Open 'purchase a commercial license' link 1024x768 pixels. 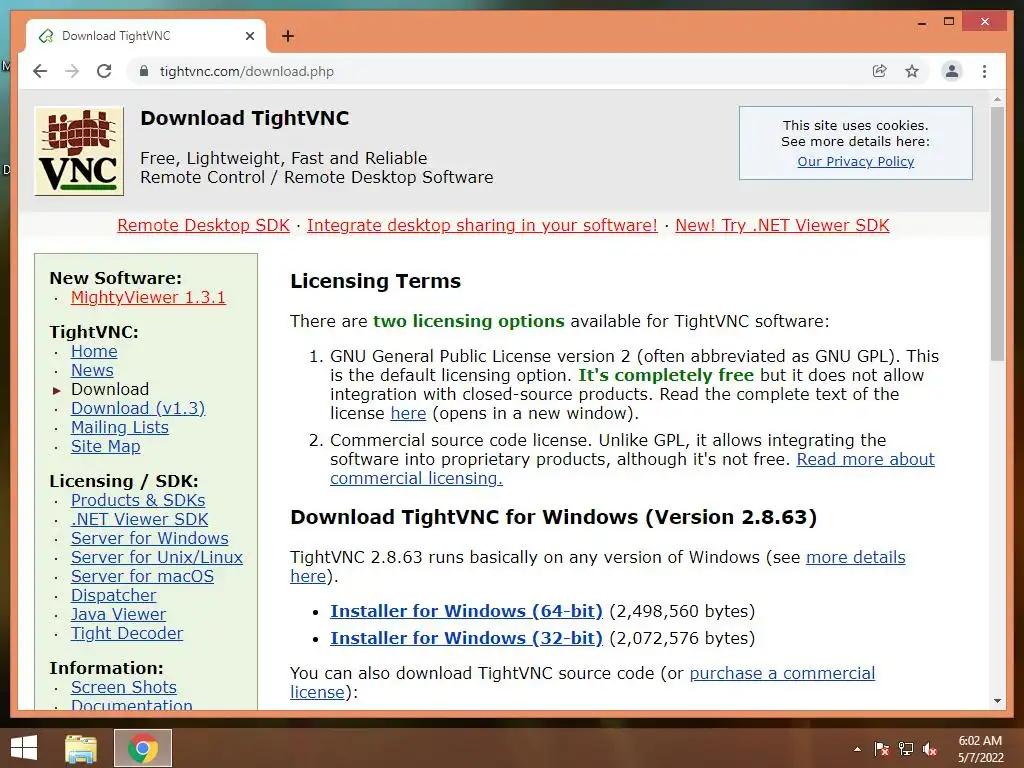coord(782,673)
